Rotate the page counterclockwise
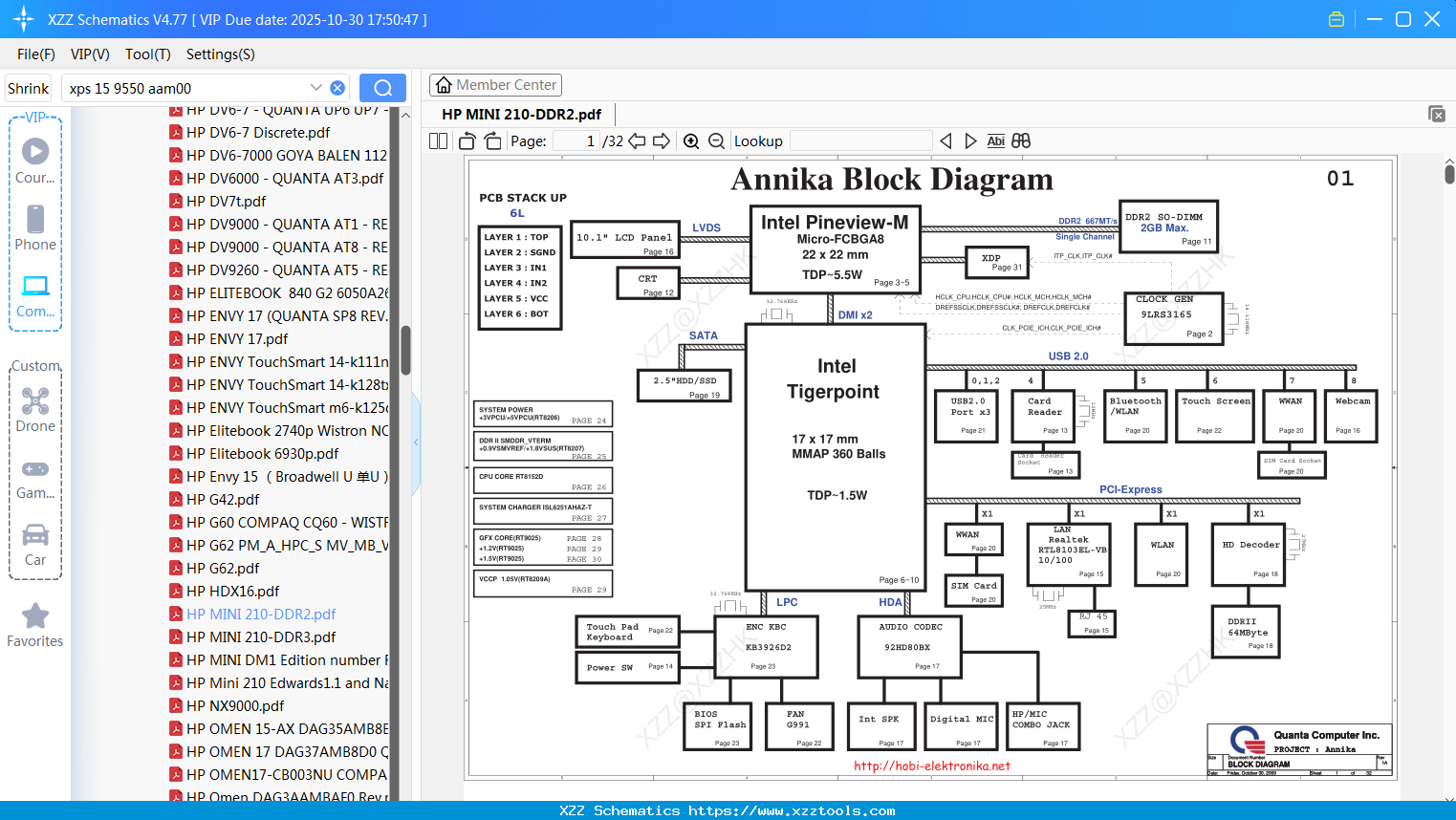Viewport: 1456px width, 820px height. (467, 141)
